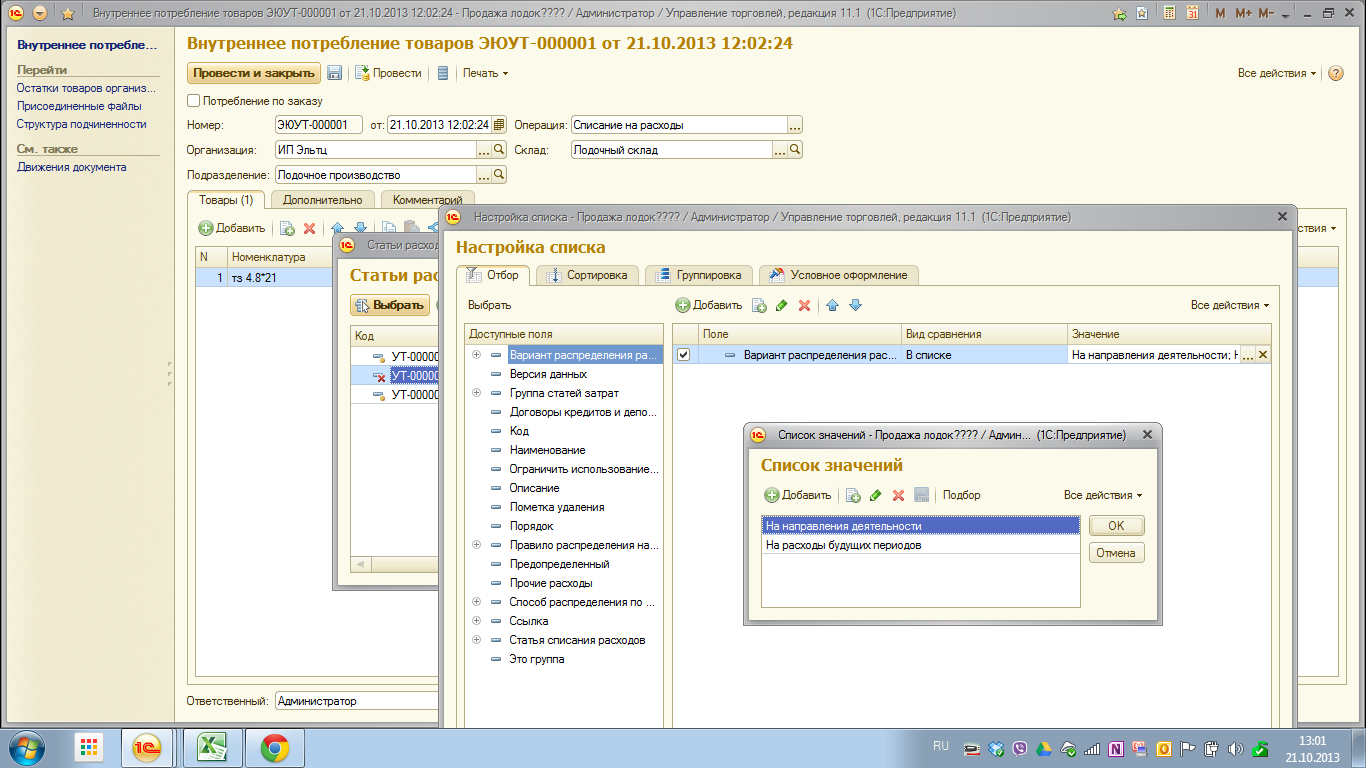Image resolution: width=1366 pixels, height=768 pixels.
Task: Click the icon left of Провести
Action: (x=363, y=73)
